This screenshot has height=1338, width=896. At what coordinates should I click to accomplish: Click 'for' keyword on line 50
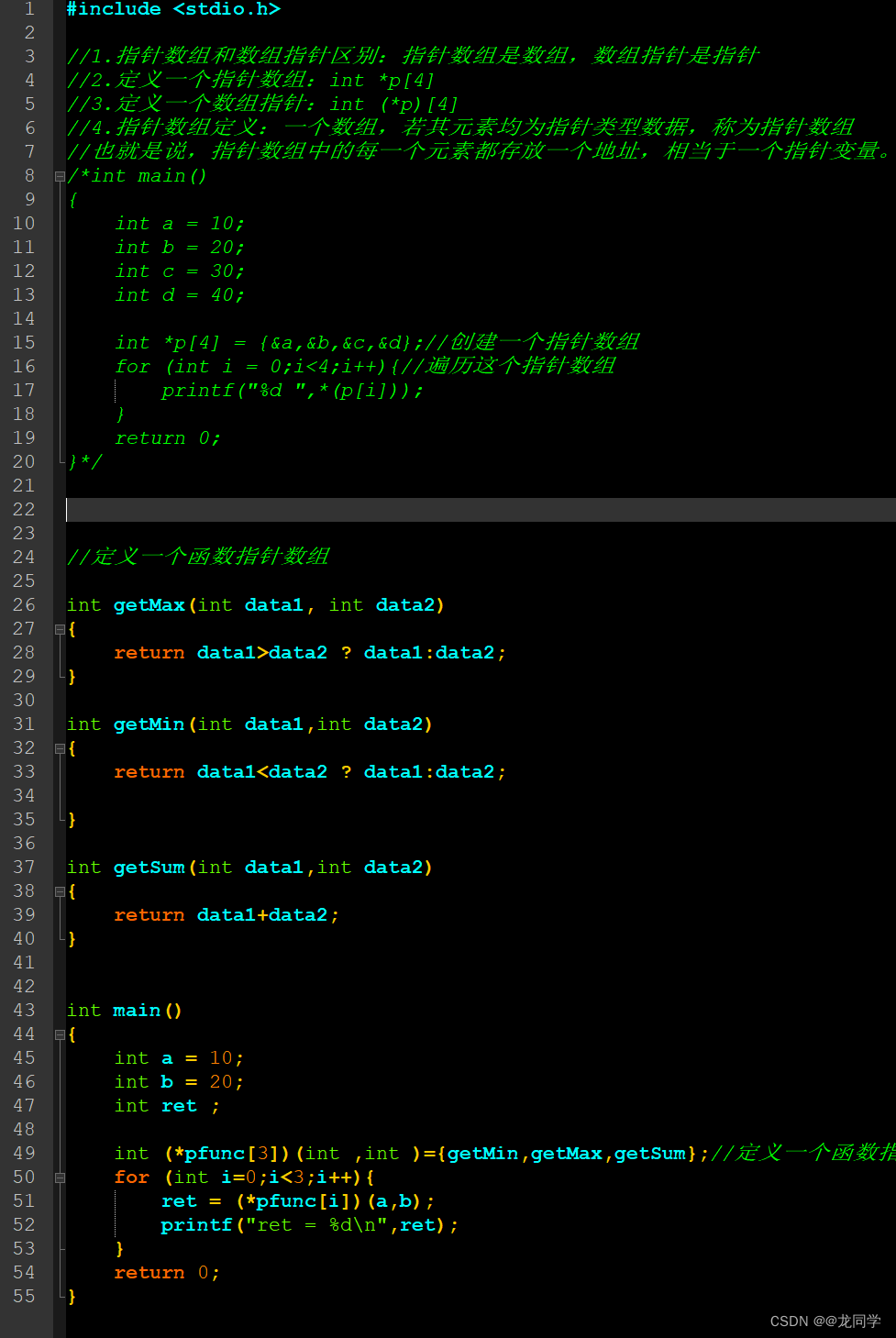[132, 1178]
